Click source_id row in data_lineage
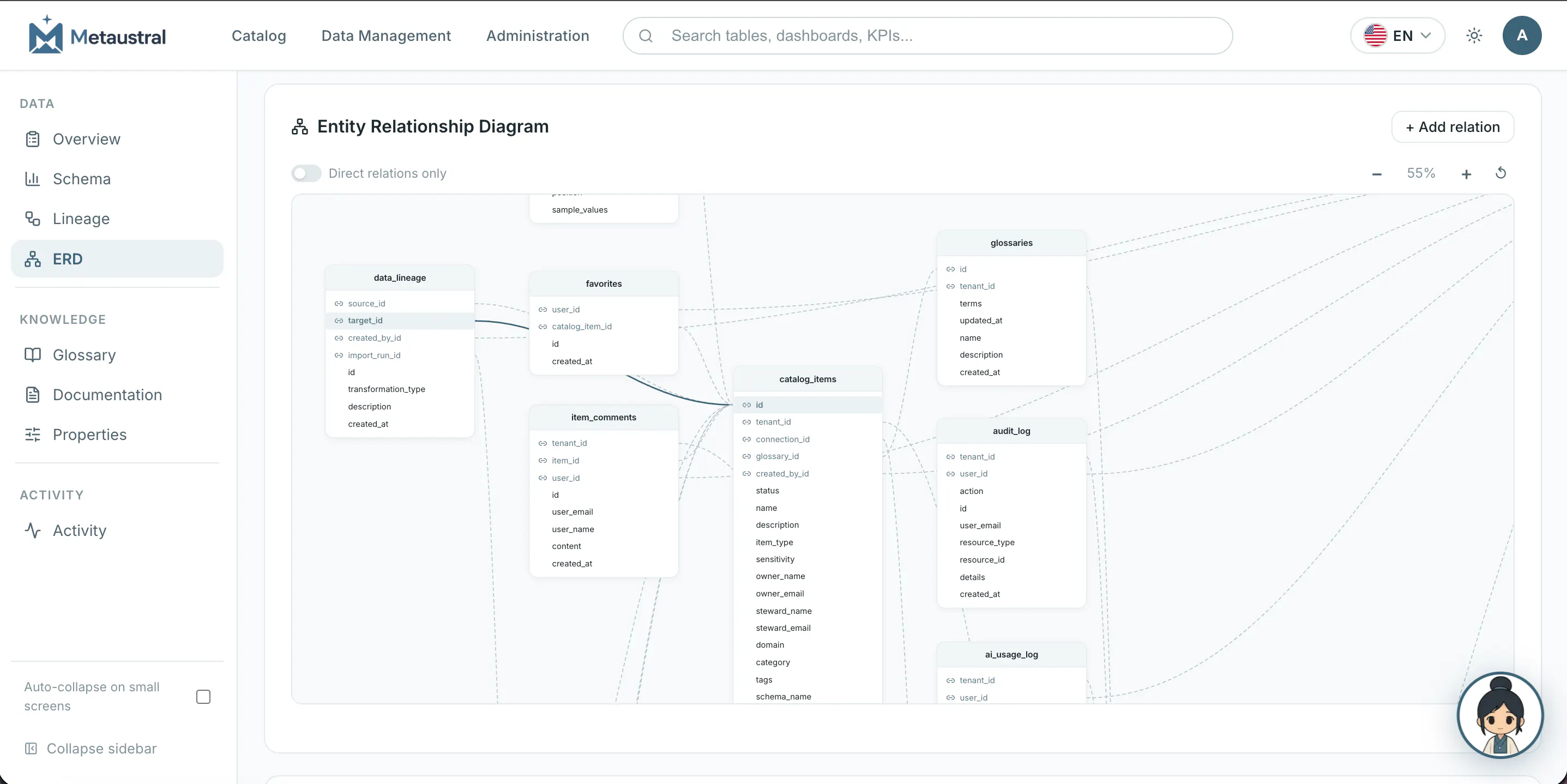This screenshot has width=1567, height=784. (400, 304)
